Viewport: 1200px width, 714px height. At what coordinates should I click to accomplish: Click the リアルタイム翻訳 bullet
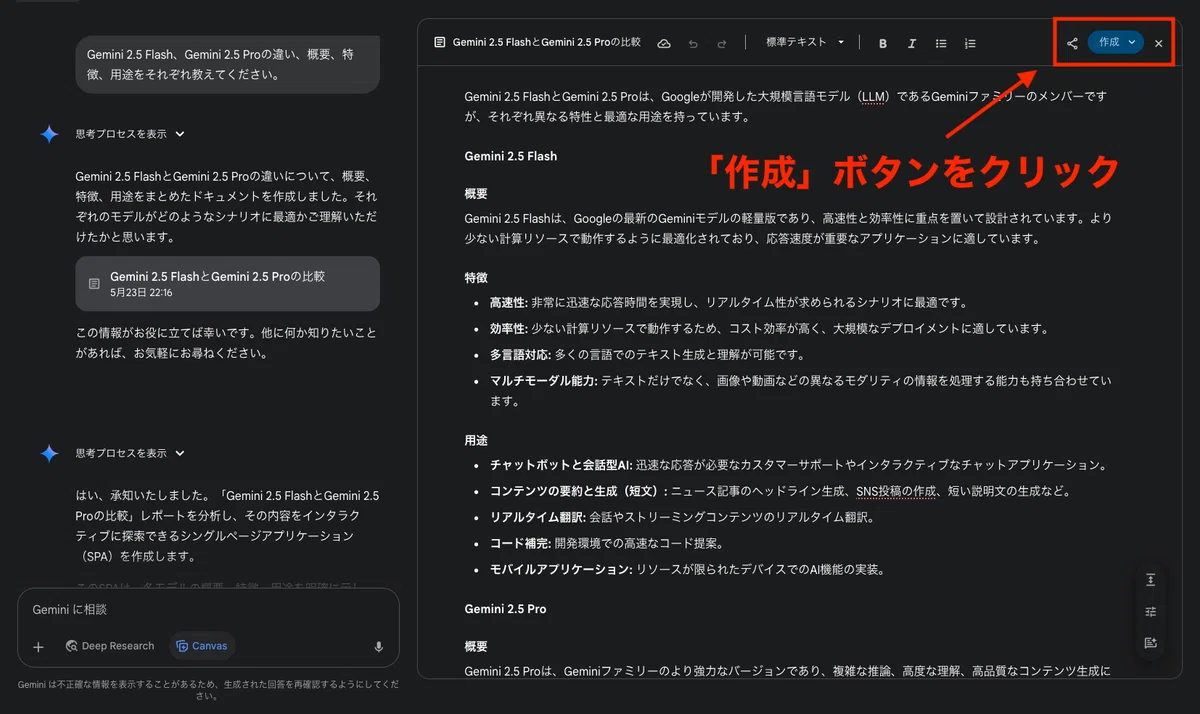click(x=682, y=517)
